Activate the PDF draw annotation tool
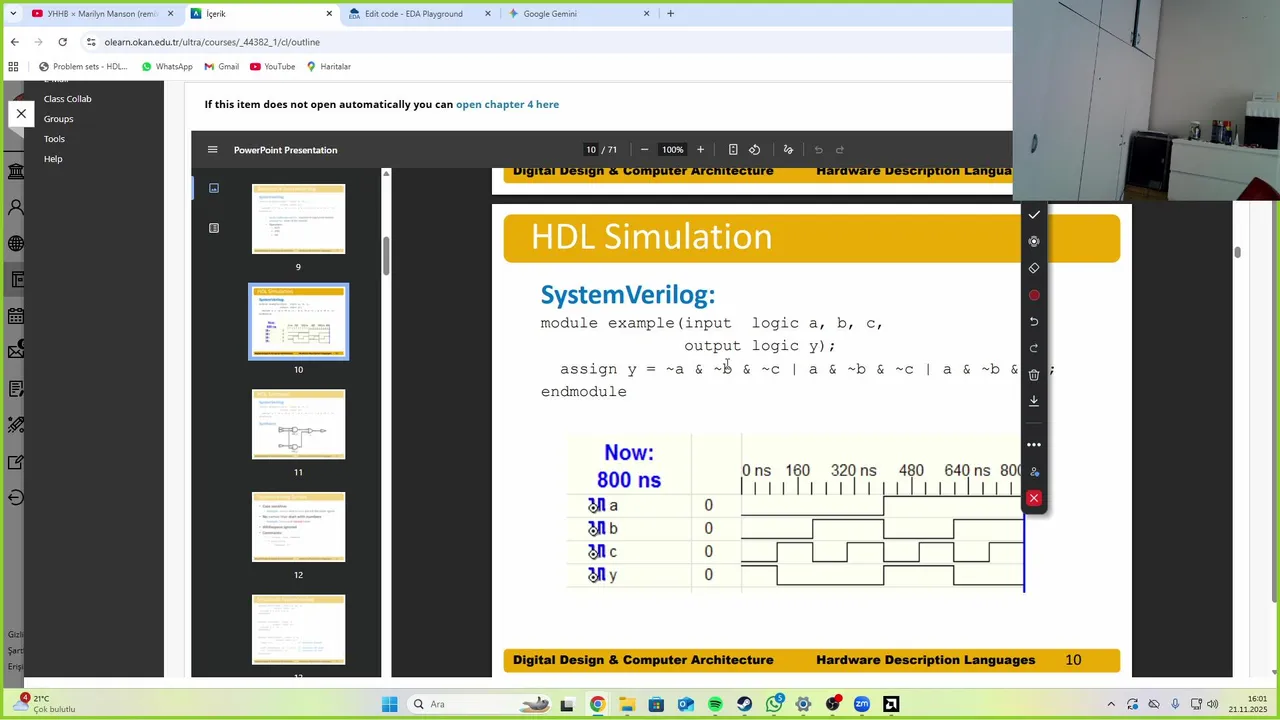 [x=788, y=150]
